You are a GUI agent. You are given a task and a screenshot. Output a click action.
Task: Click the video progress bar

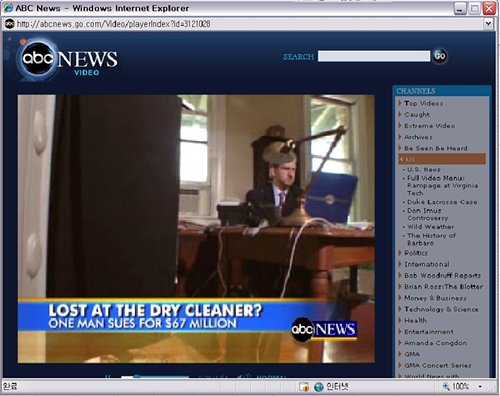pyautogui.click(x=155, y=377)
